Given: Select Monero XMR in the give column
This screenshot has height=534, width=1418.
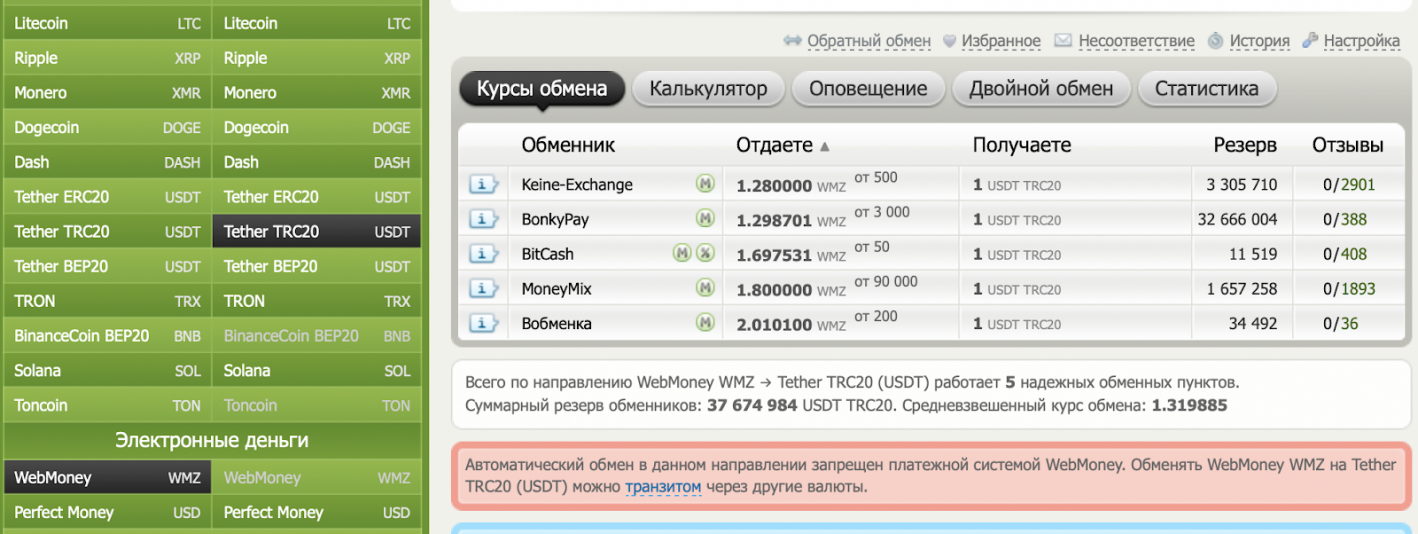Looking at the screenshot, I should coord(108,93).
